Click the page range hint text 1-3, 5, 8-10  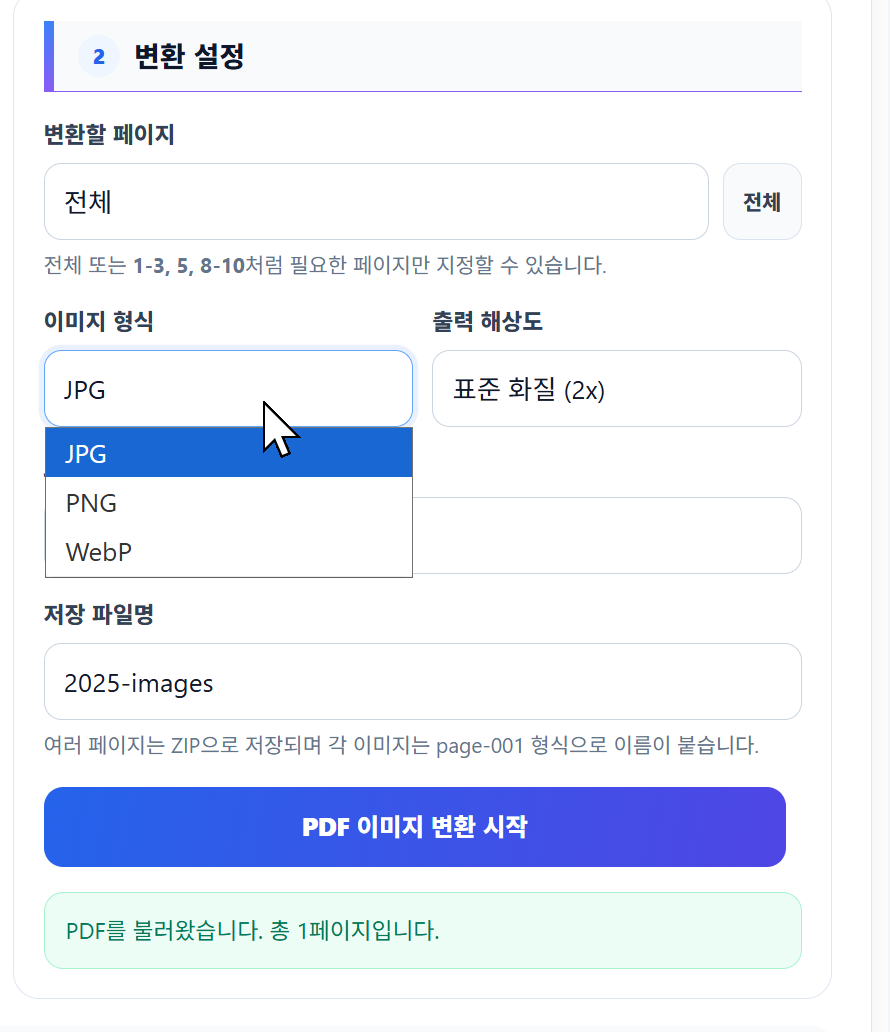[x=189, y=266]
